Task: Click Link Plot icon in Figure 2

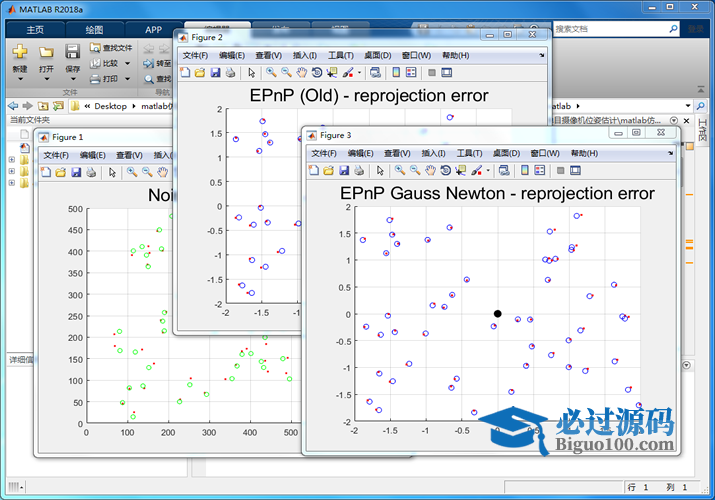Action: (375, 72)
